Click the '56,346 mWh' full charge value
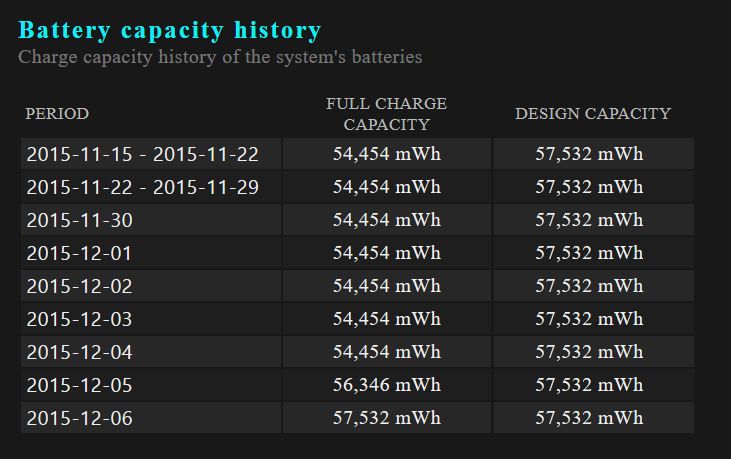This screenshot has width=731, height=459. (x=386, y=385)
